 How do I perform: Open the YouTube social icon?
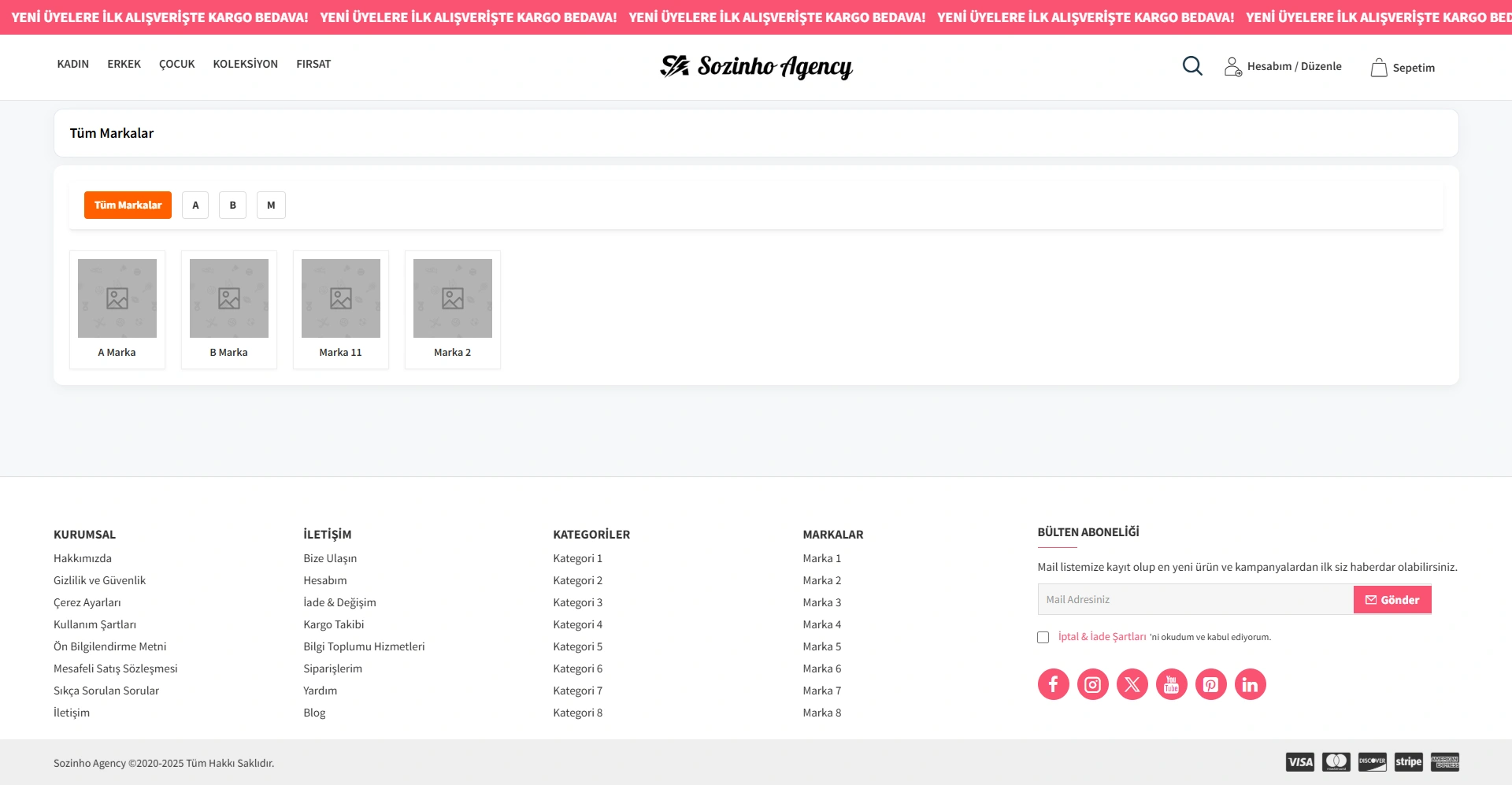coord(1171,684)
